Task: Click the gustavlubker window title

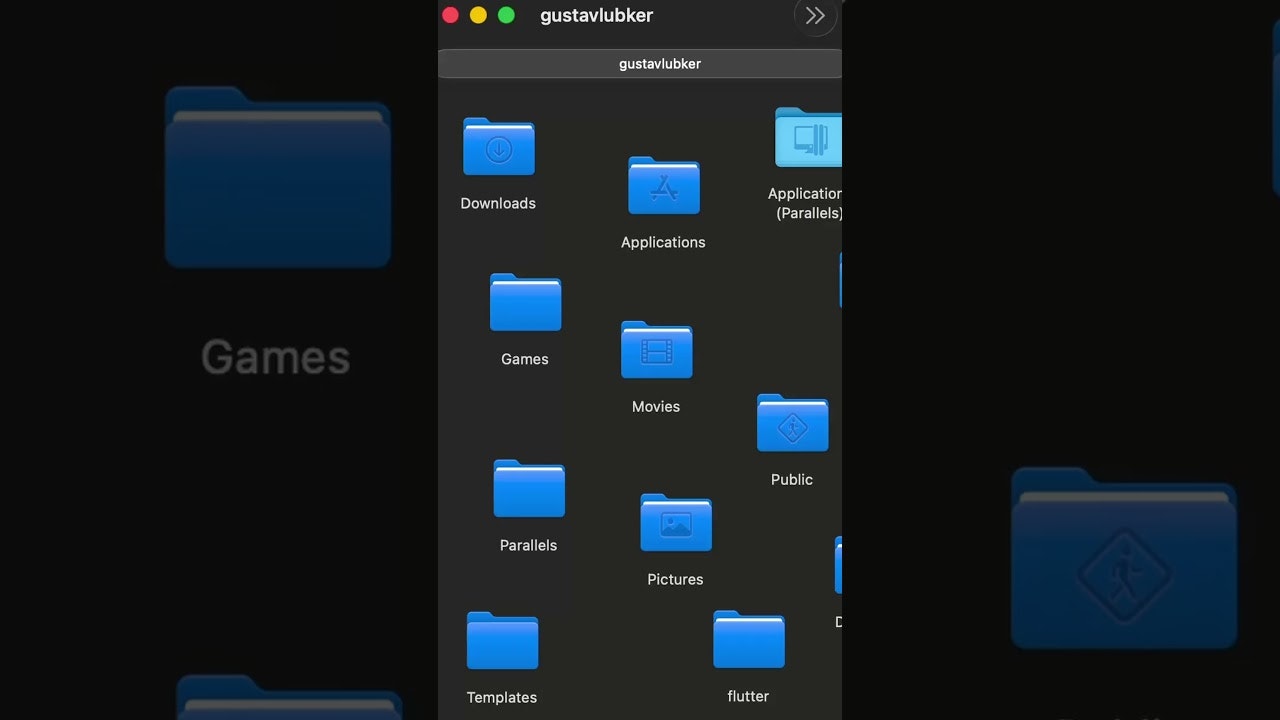Action: pyautogui.click(x=597, y=15)
